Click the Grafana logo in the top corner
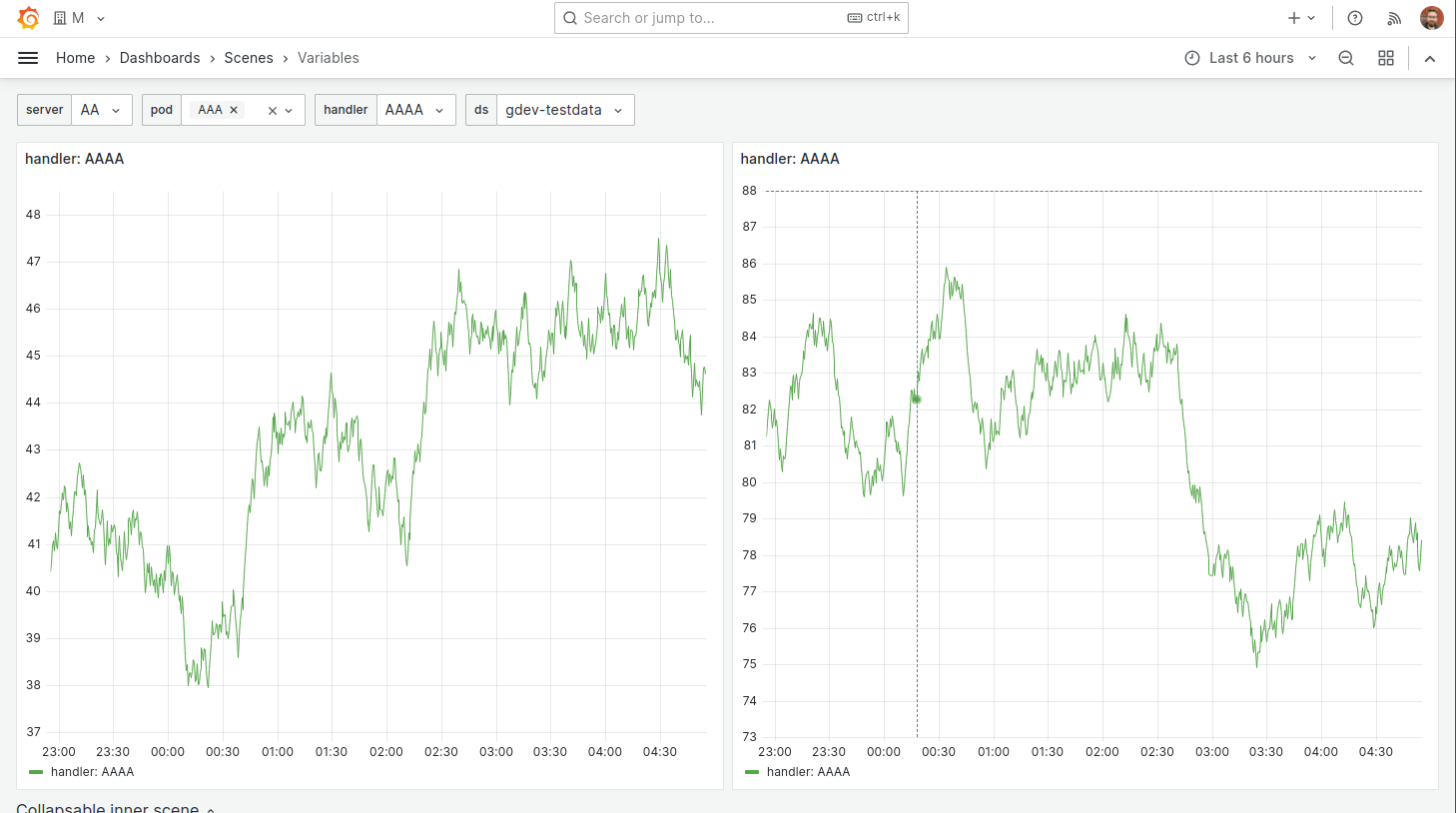 [x=28, y=17]
